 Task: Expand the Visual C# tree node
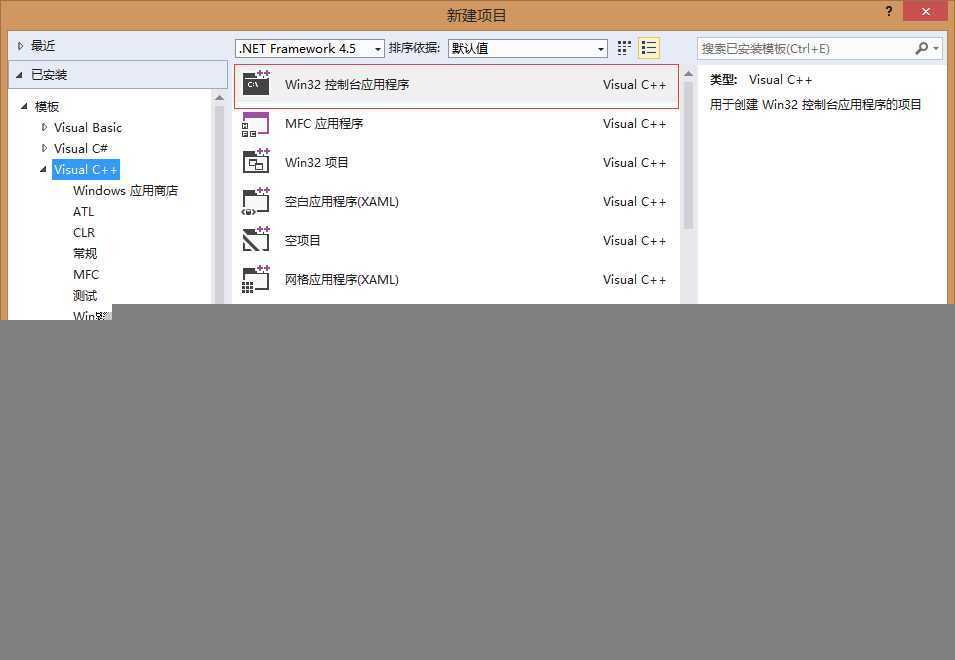pyautogui.click(x=44, y=148)
